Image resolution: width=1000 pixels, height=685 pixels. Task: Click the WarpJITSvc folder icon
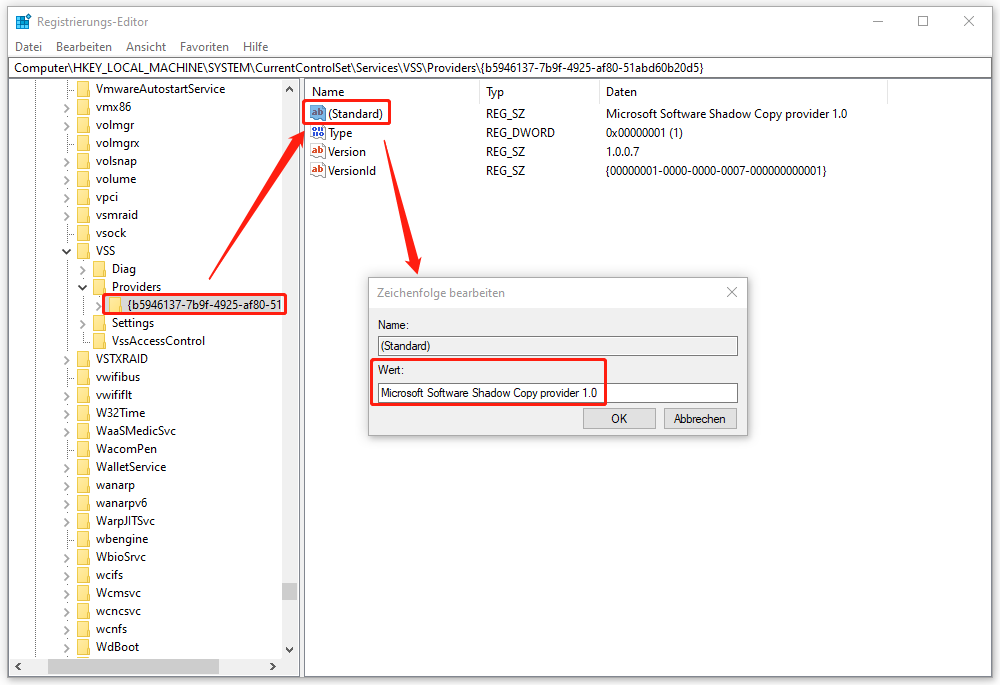(x=84, y=520)
